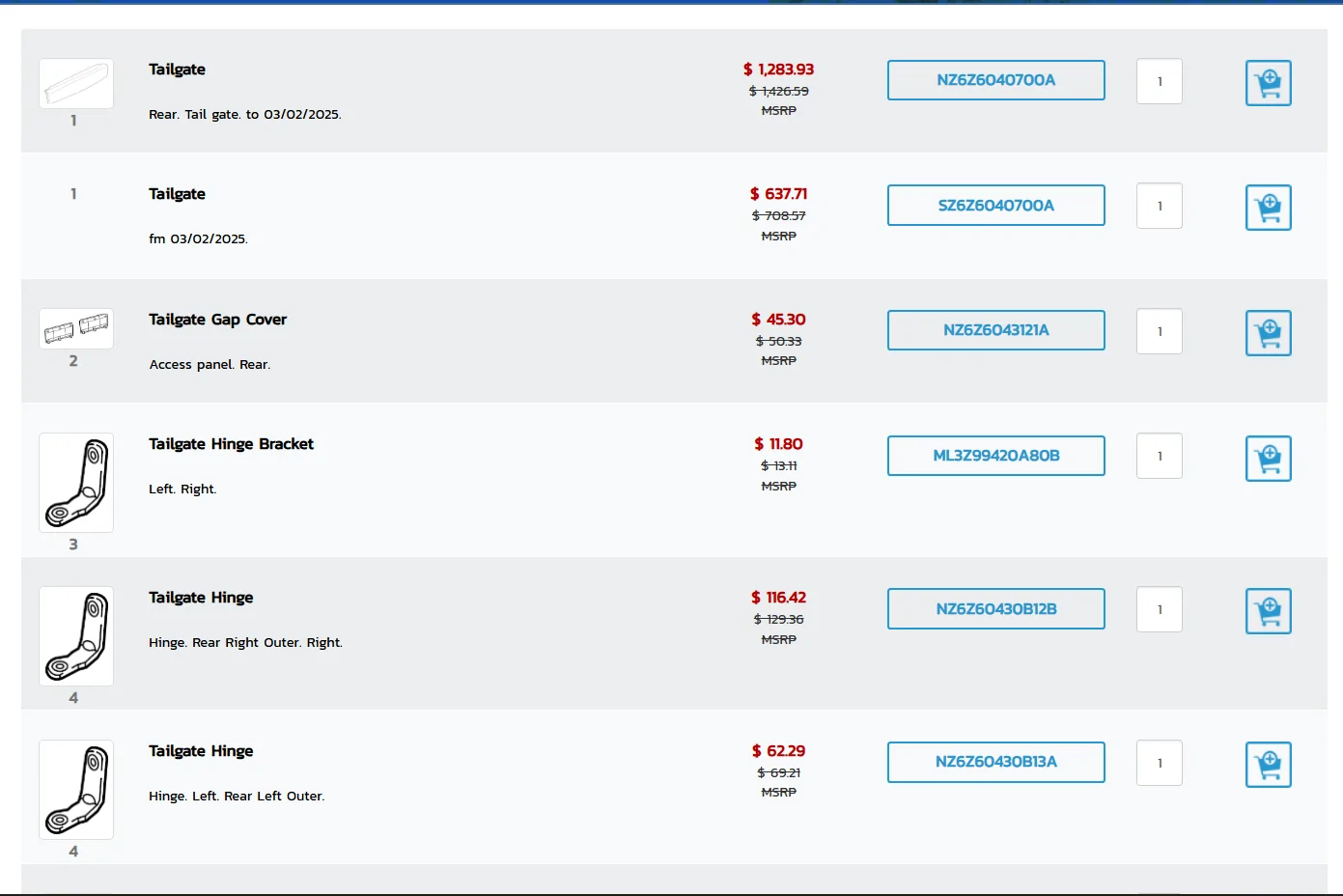Viewport: 1343px width, 896px height.
Task: View the Tailgate part thumbnail image
Action: [x=76, y=83]
